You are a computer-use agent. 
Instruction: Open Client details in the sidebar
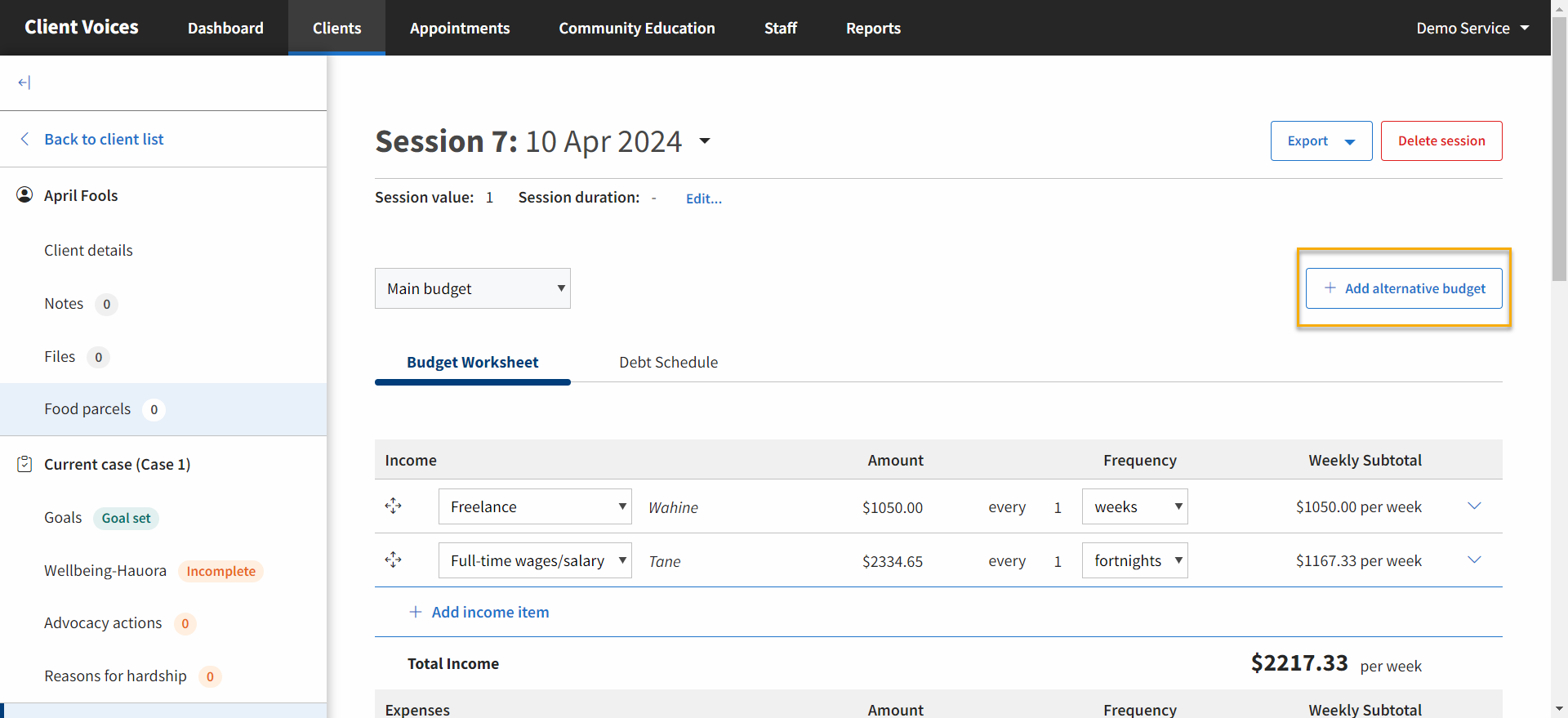tap(88, 250)
